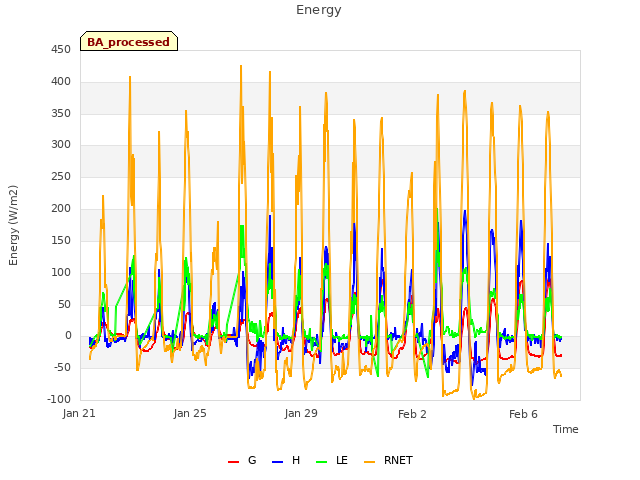Click the Jan 25 x-axis tick label
Screen dimensions: 640x480
pos(190,413)
